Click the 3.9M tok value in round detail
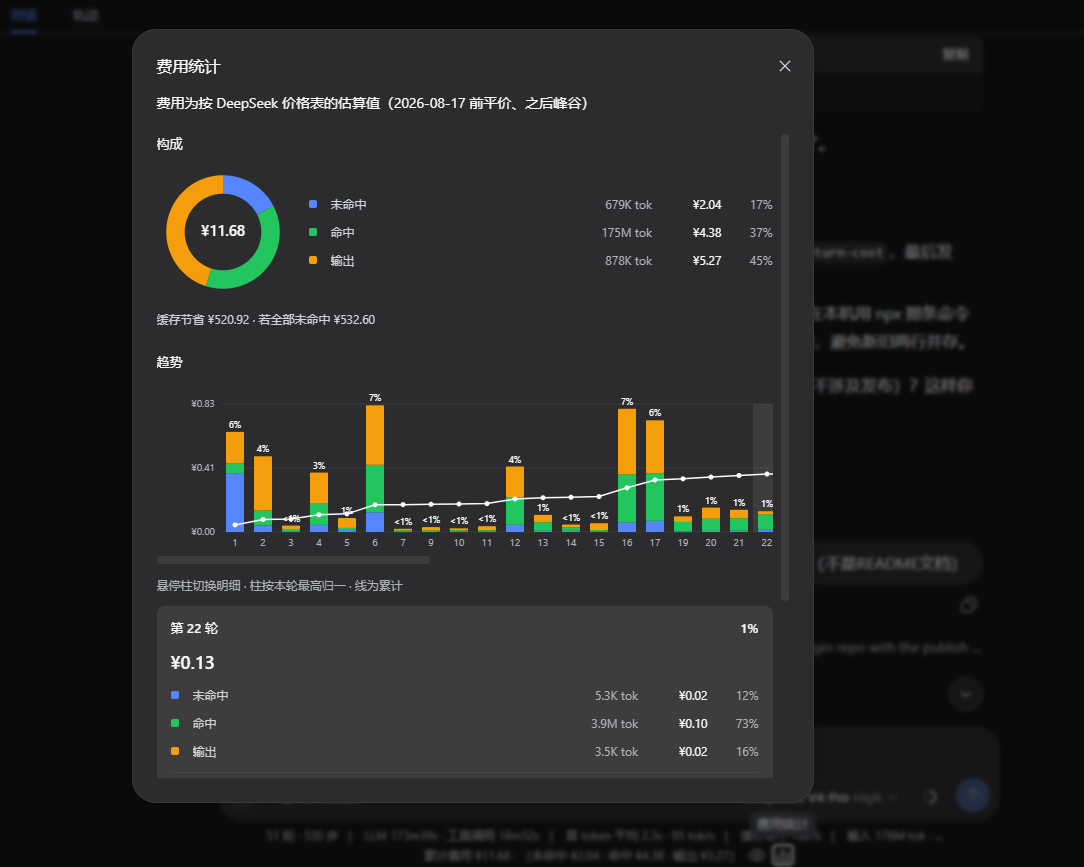The width and height of the screenshot is (1084, 867). (615, 724)
